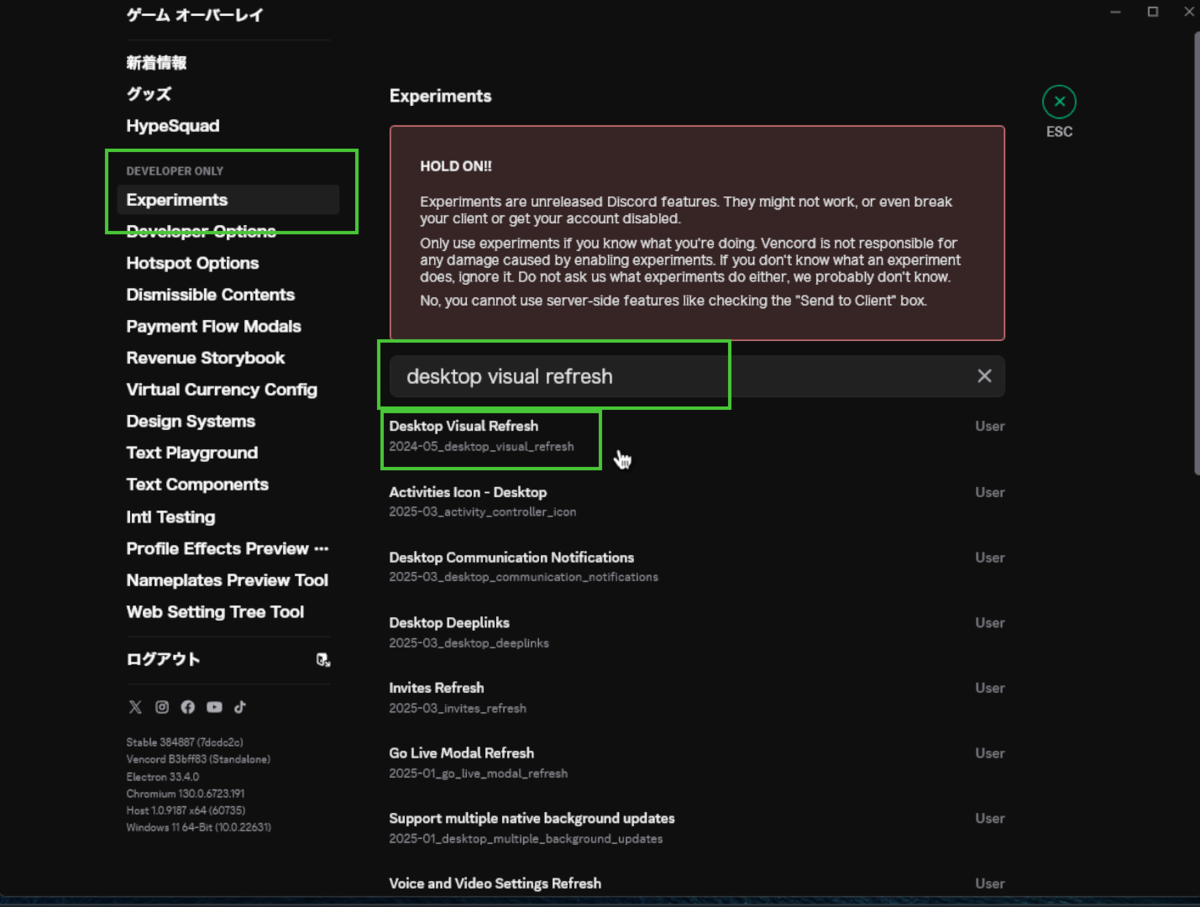Clear the experiments search text
The height and width of the screenshot is (907, 1200).
pyautogui.click(x=984, y=376)
